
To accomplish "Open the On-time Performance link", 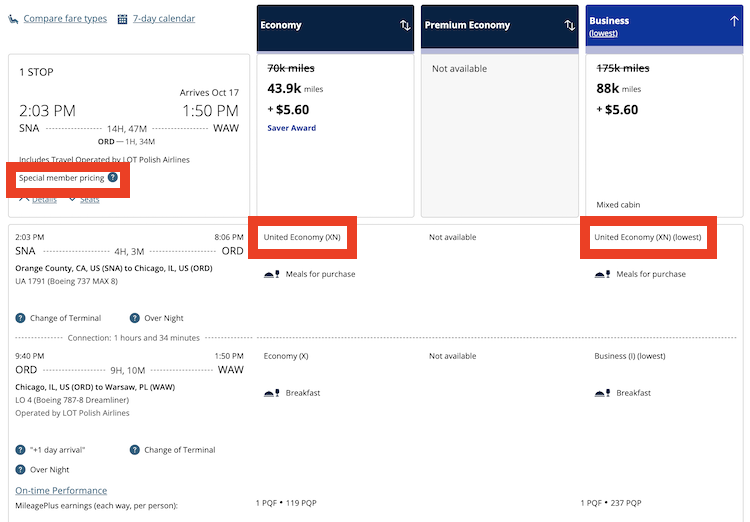I will tap(61, 490).
